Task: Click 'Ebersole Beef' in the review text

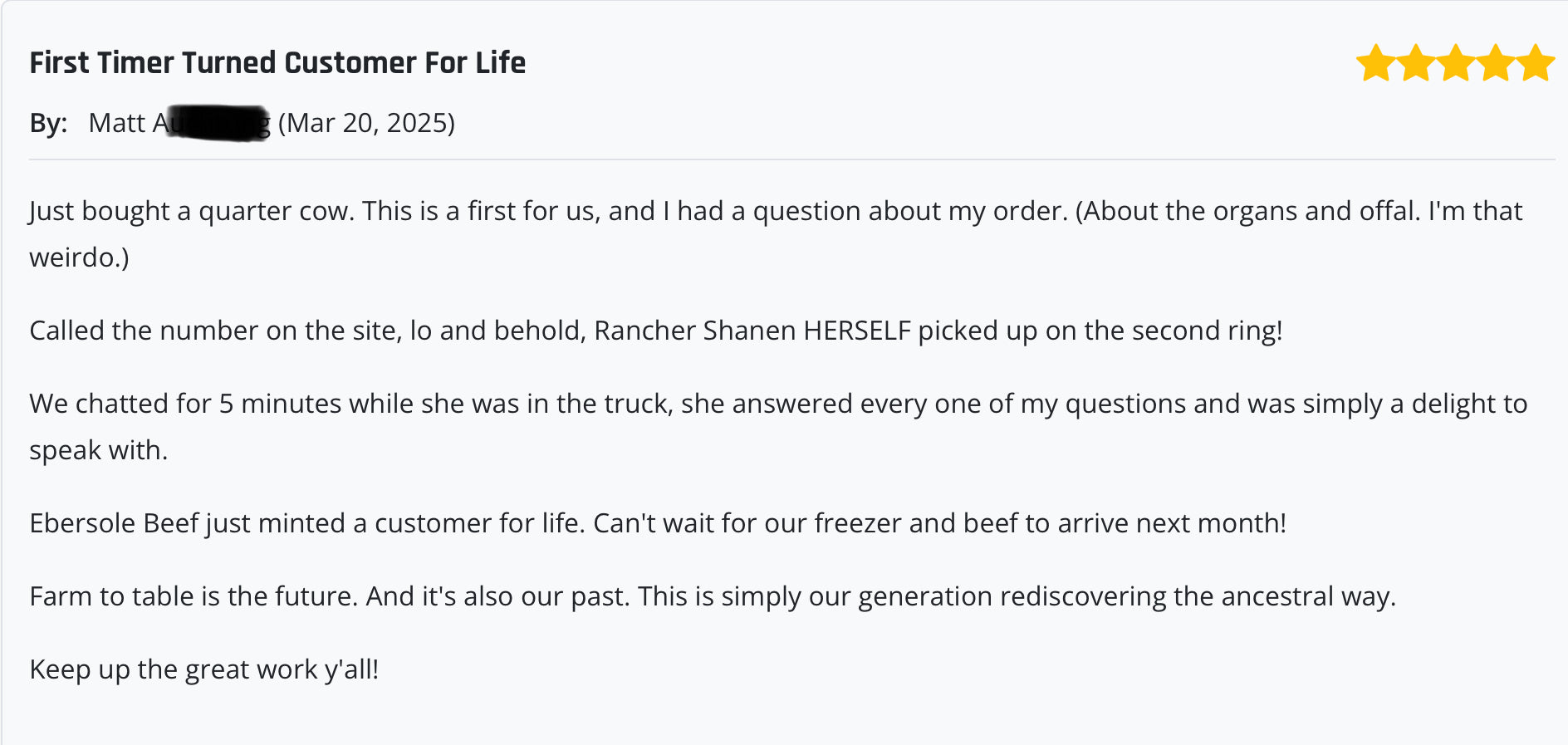Action: pos(115,523)
